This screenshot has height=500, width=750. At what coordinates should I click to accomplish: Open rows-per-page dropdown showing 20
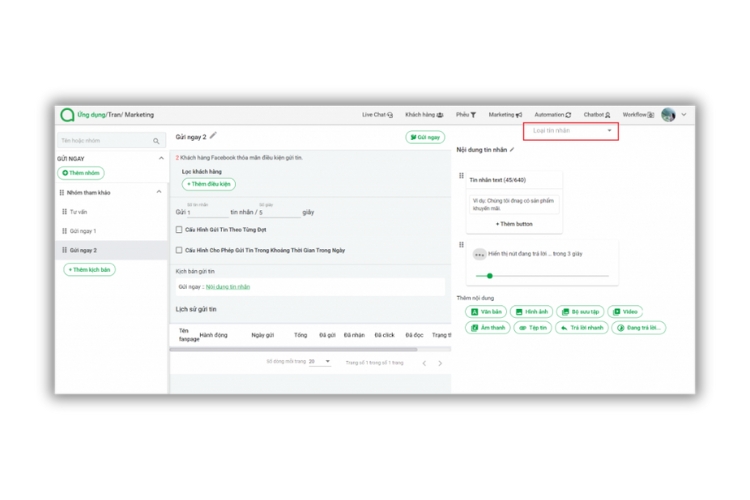(x=320, y=362)
